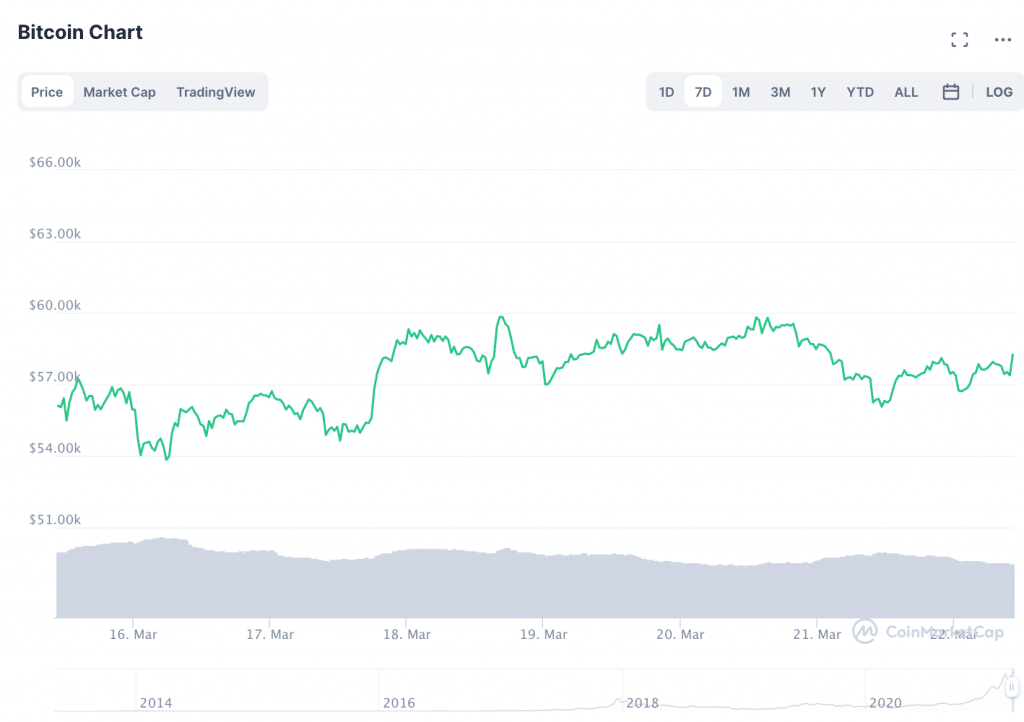
Task: Open the calendar date range picker
Action: [x=951, y=92]
